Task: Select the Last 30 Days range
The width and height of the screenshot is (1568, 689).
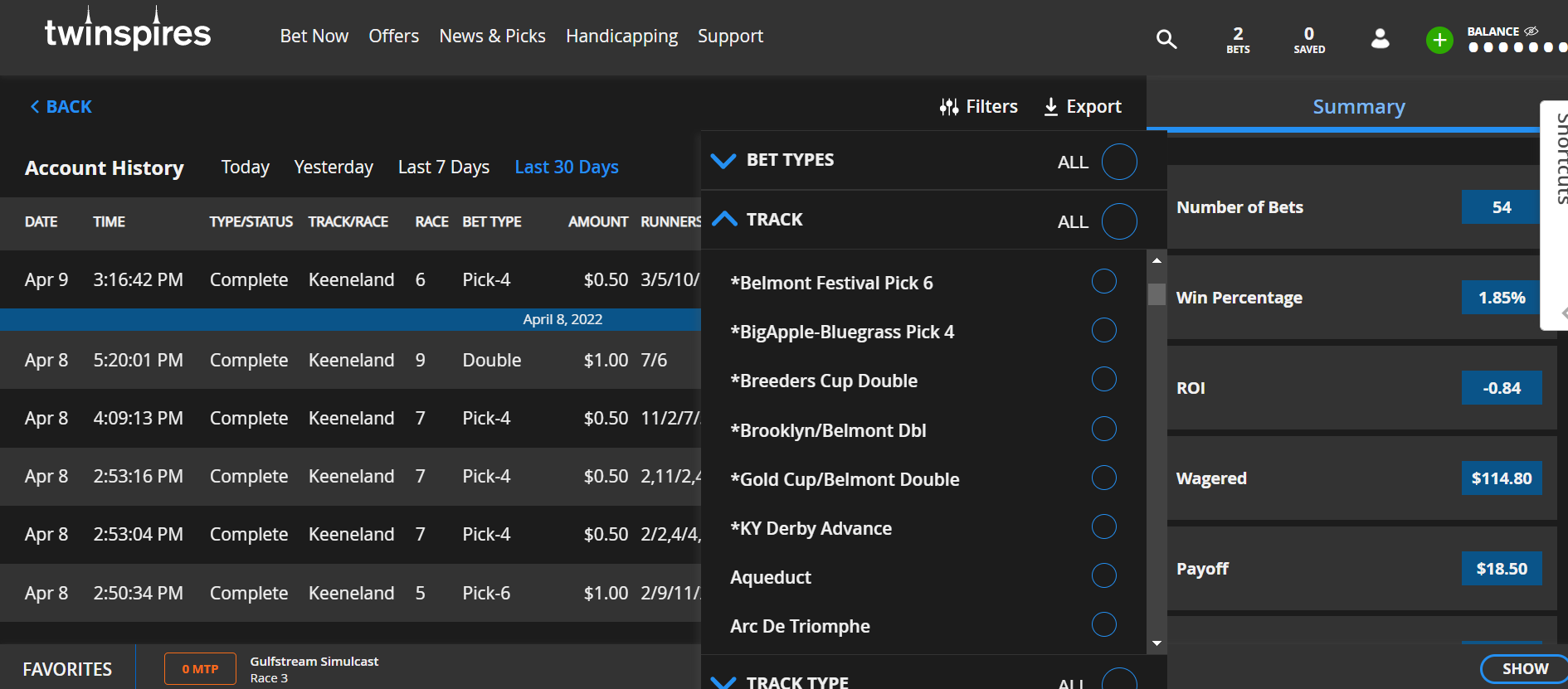Action: click(x=567, y=167)
